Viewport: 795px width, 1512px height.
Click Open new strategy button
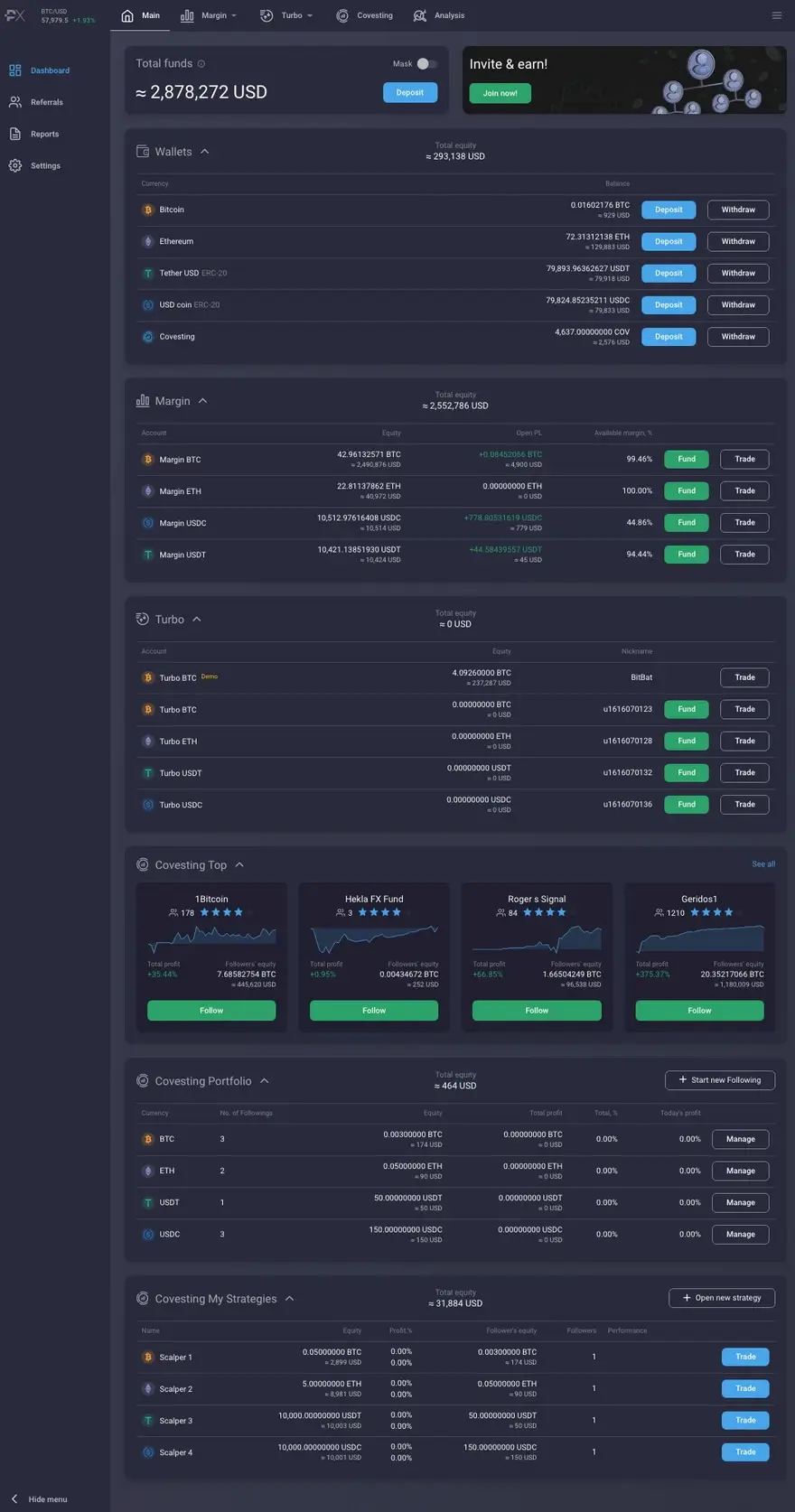coord(722,1298)
